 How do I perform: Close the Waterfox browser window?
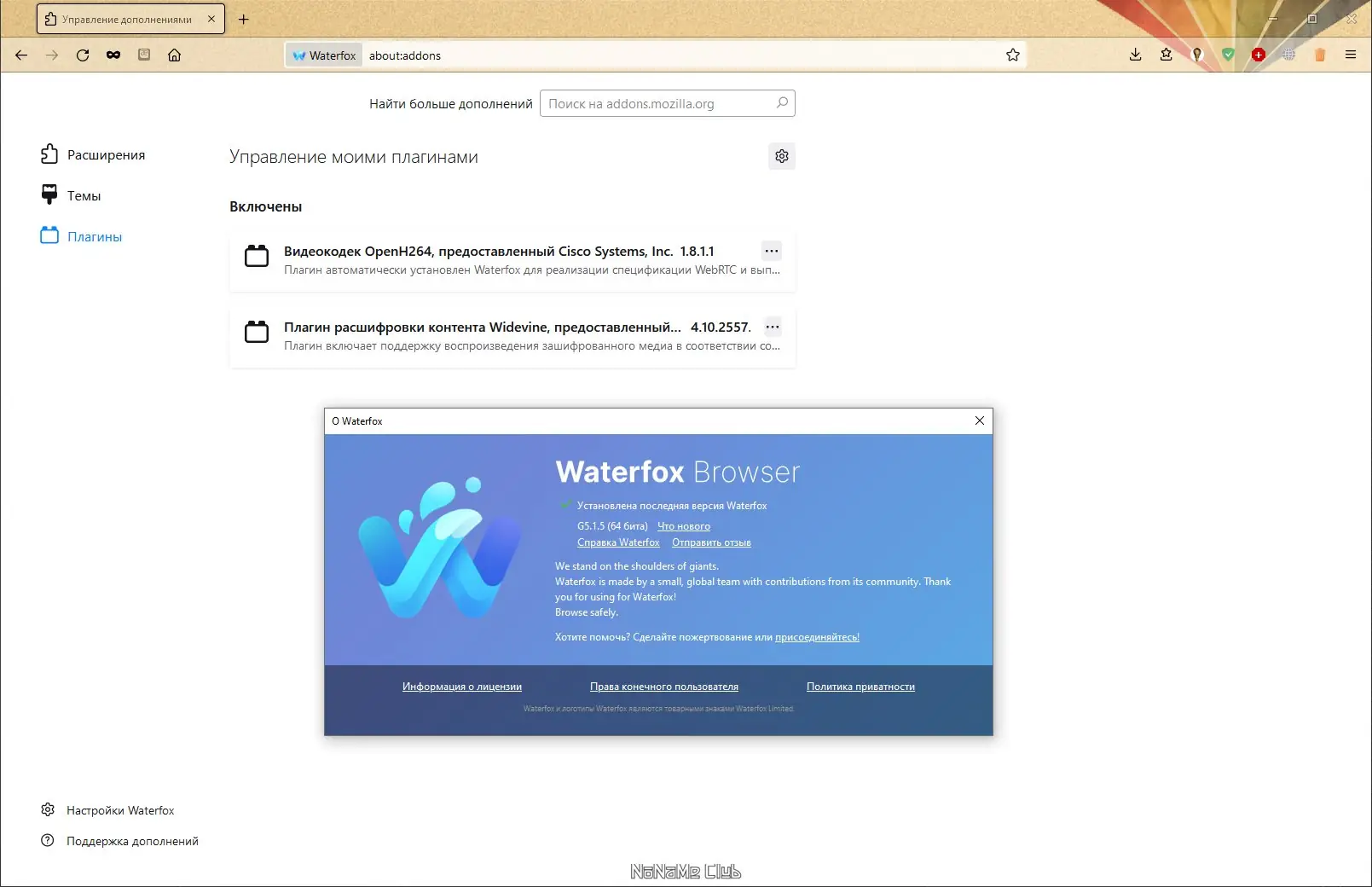pyautogui.click(x=1352, y=18)
